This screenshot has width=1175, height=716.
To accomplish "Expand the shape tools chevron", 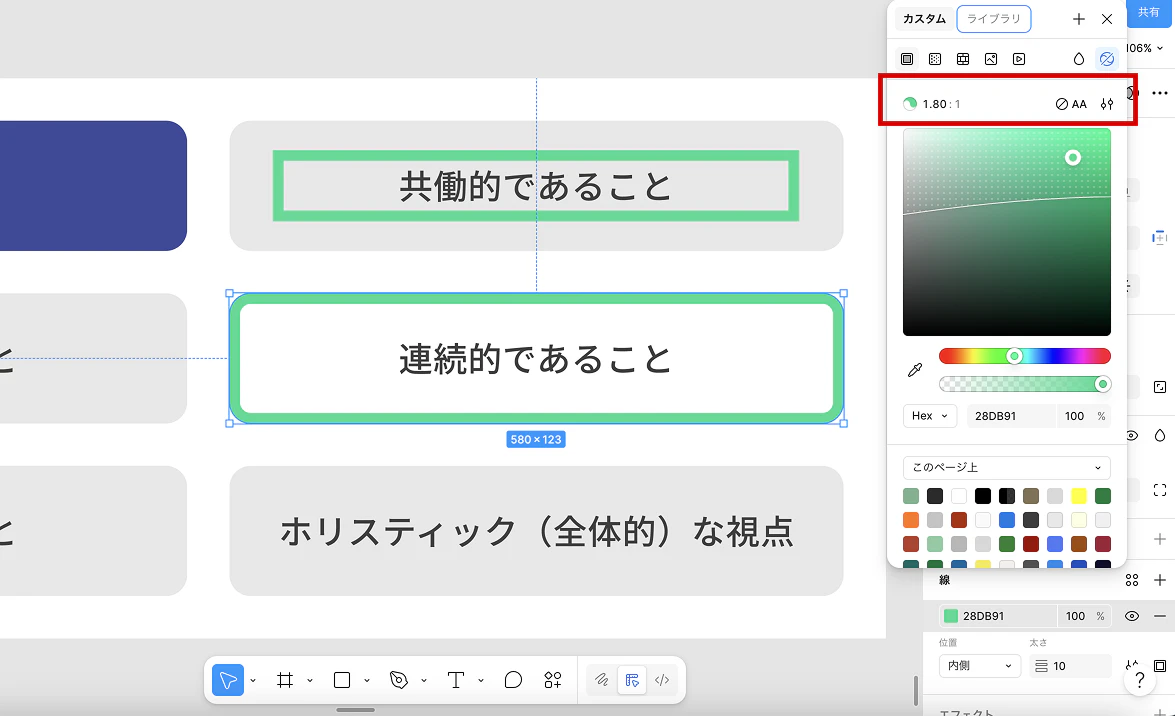I will (366, 681).
